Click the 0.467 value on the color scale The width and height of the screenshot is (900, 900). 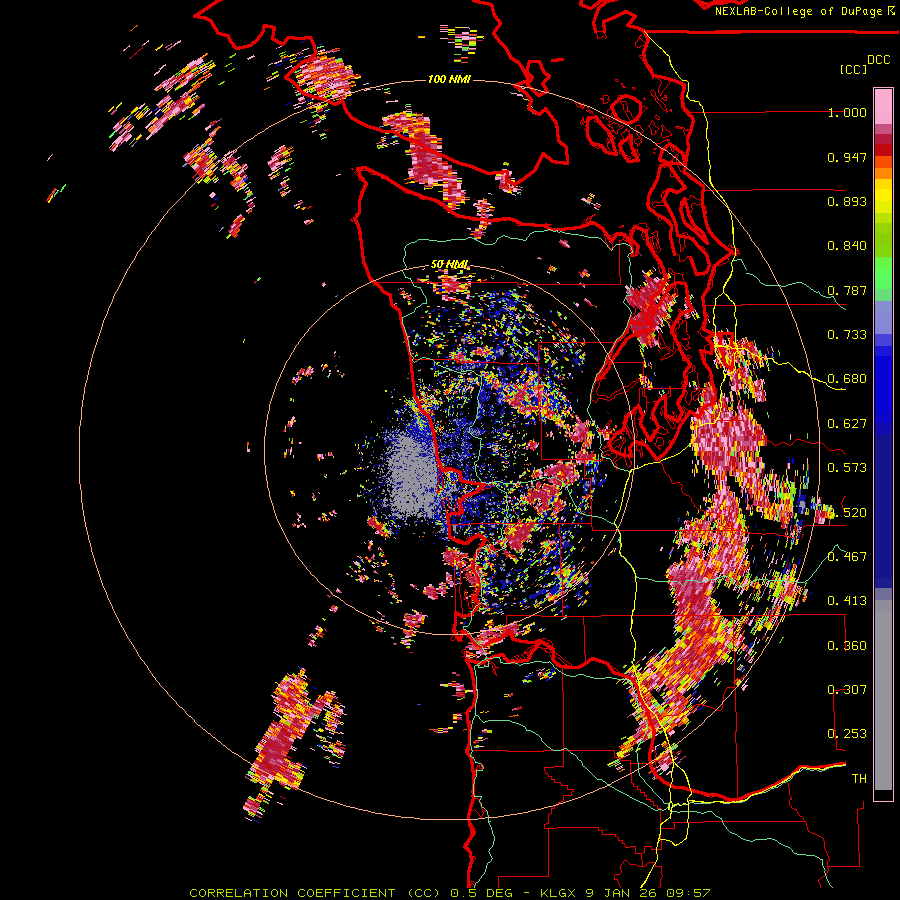click(847, 557)
